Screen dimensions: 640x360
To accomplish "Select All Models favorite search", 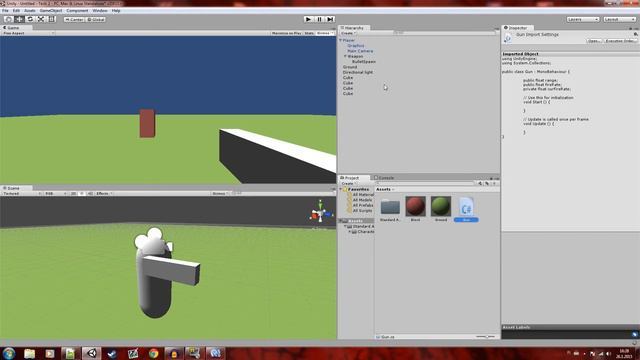I will [x=362, y=200].
